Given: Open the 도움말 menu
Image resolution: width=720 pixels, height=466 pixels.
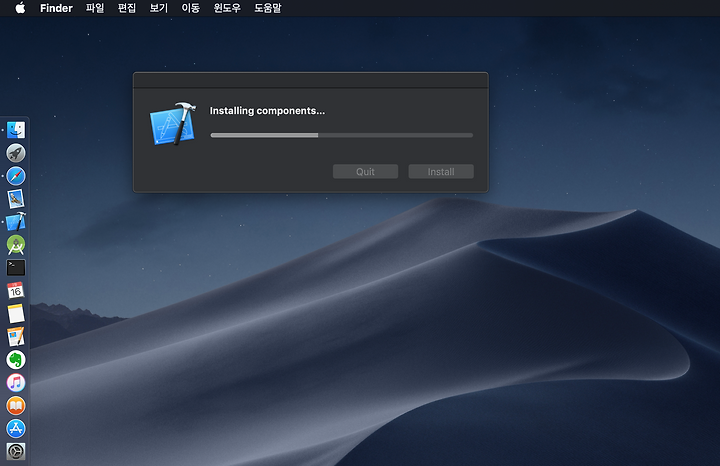Looking at the screenshot, I should click(x=268, y=8).
